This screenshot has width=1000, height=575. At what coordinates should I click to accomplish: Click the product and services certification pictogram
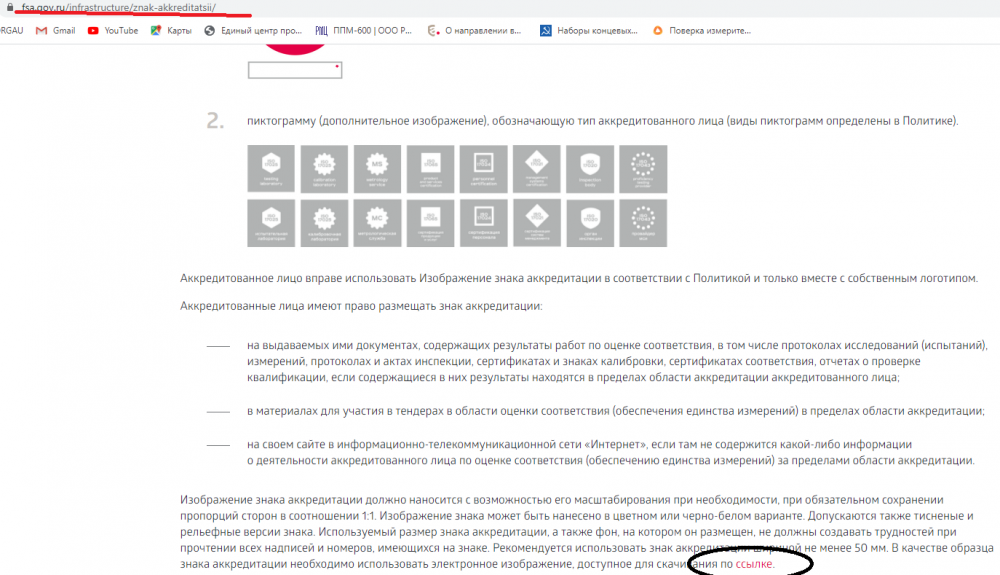click(430, 169)
